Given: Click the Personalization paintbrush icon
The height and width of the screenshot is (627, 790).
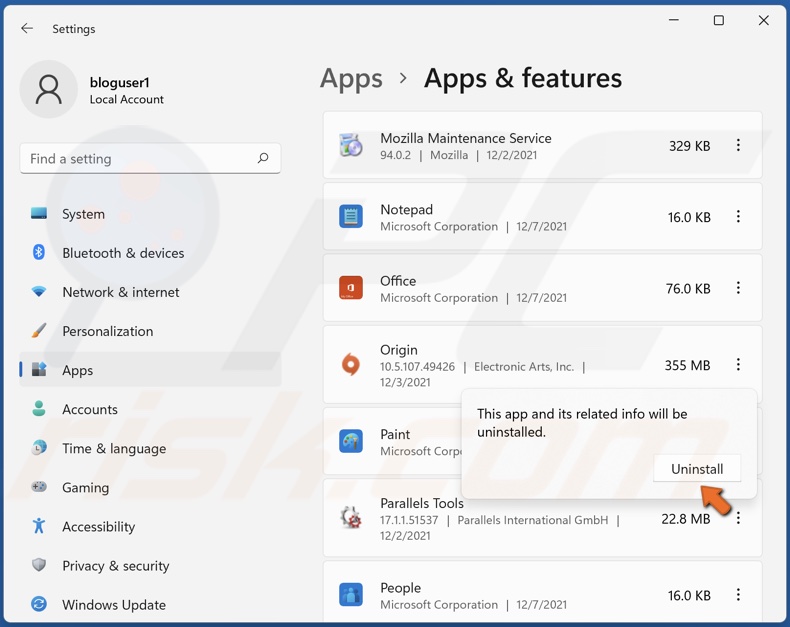Looking at the screenshot, I should pos(39,331).
